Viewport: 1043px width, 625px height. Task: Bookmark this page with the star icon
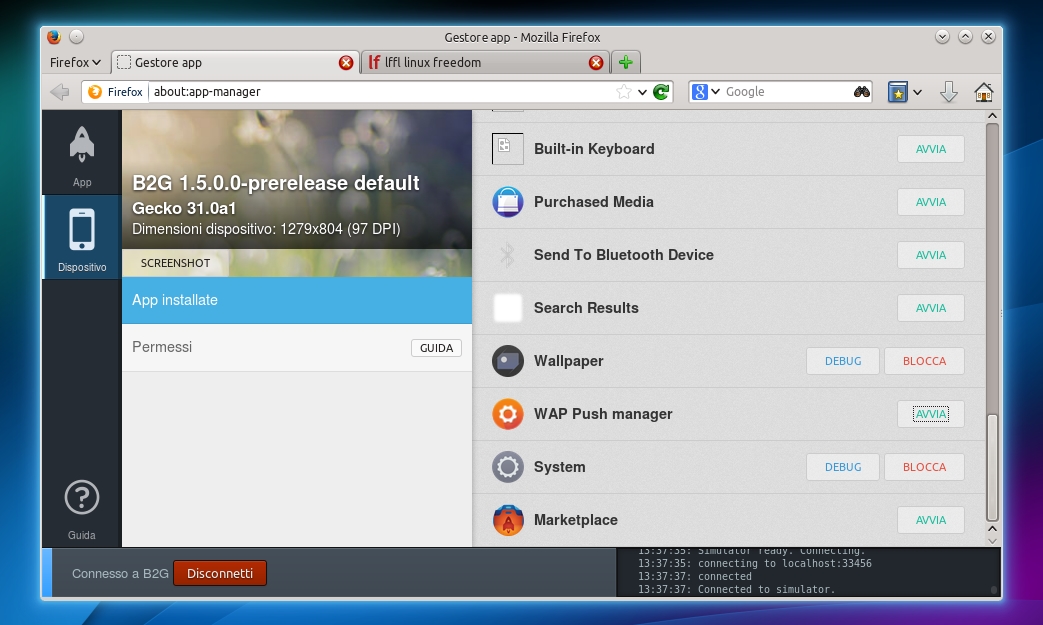(x=623, y=92)
